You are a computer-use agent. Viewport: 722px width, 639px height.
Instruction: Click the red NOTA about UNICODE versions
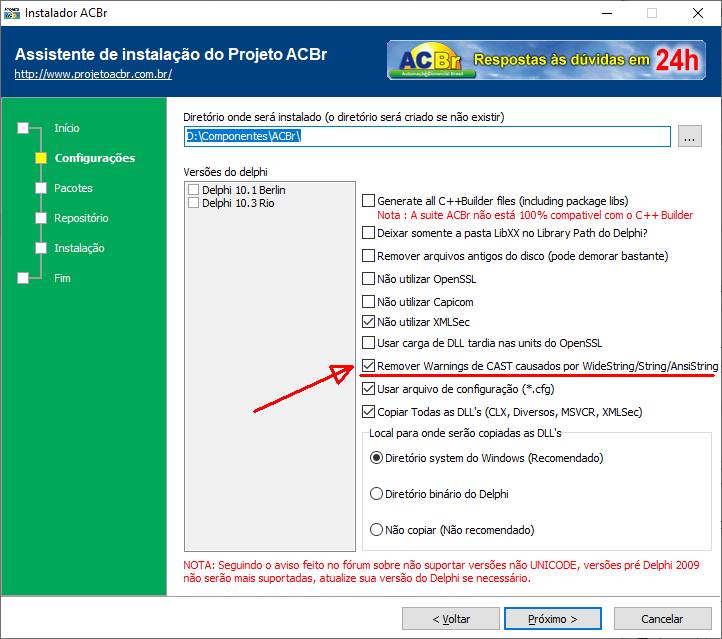click(x=441, y=571)
